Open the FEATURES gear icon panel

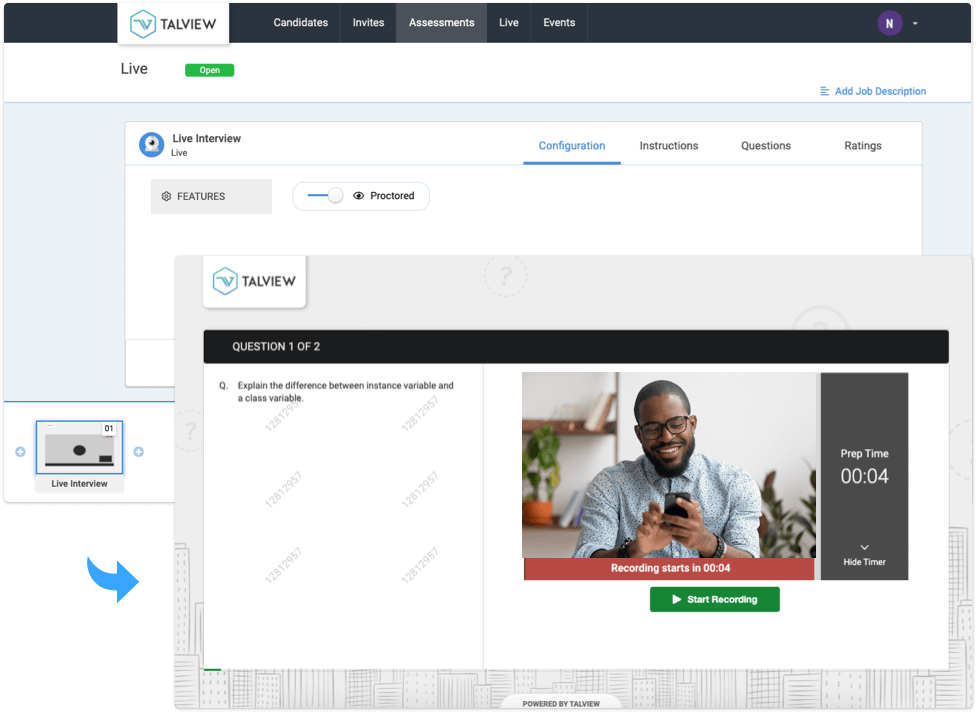tap(166, 196)
